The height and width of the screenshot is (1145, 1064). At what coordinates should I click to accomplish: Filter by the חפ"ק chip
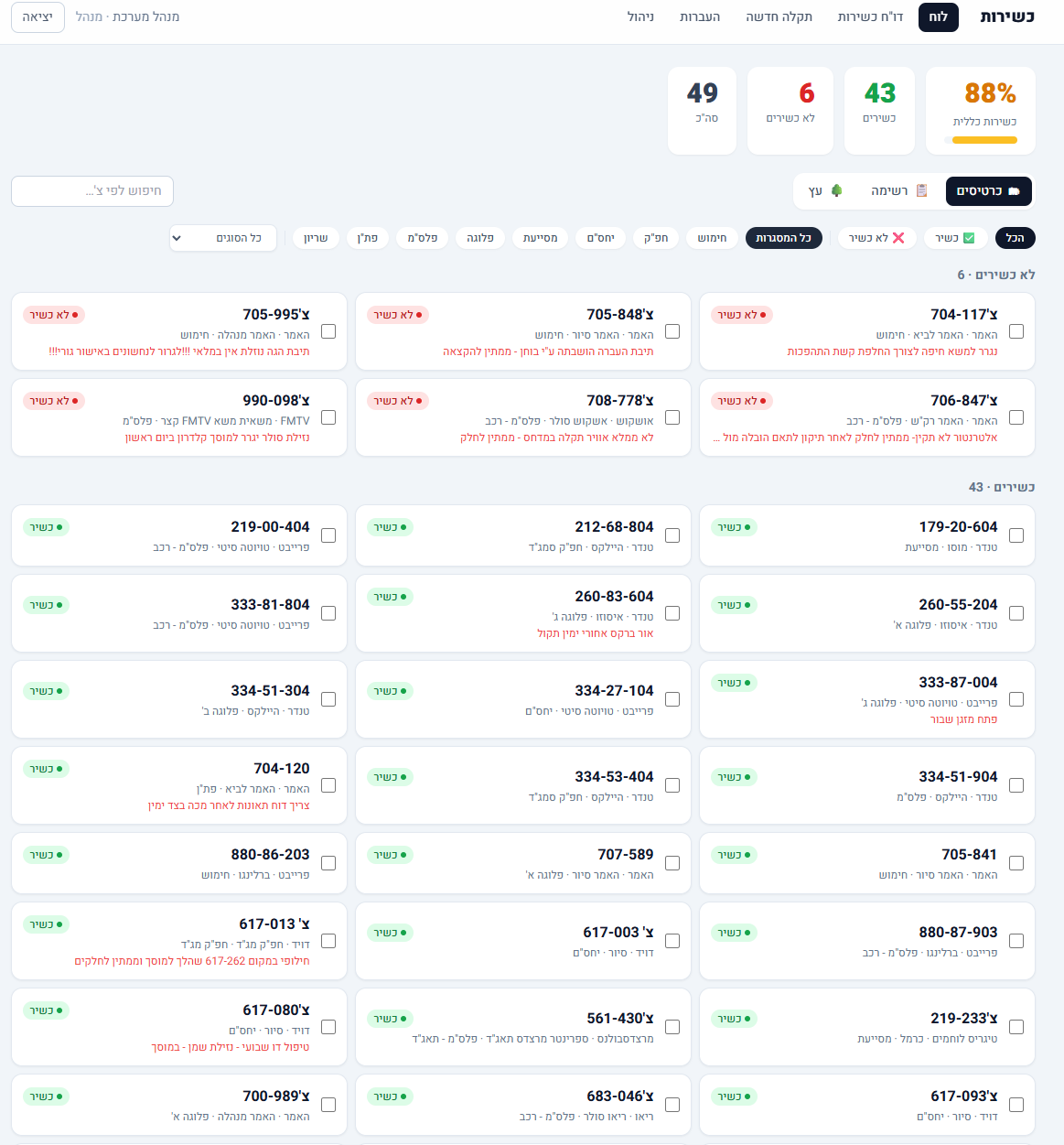[656, 238]
